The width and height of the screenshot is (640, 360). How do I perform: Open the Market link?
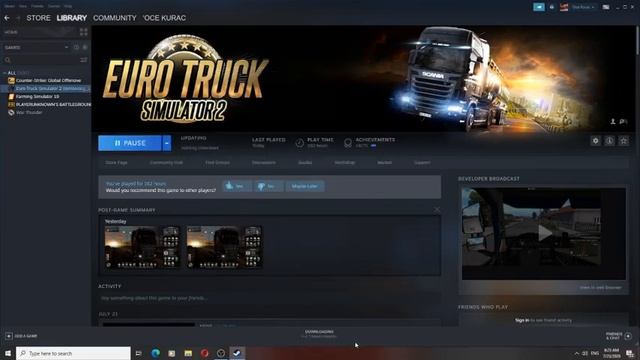tap(384, 162)
